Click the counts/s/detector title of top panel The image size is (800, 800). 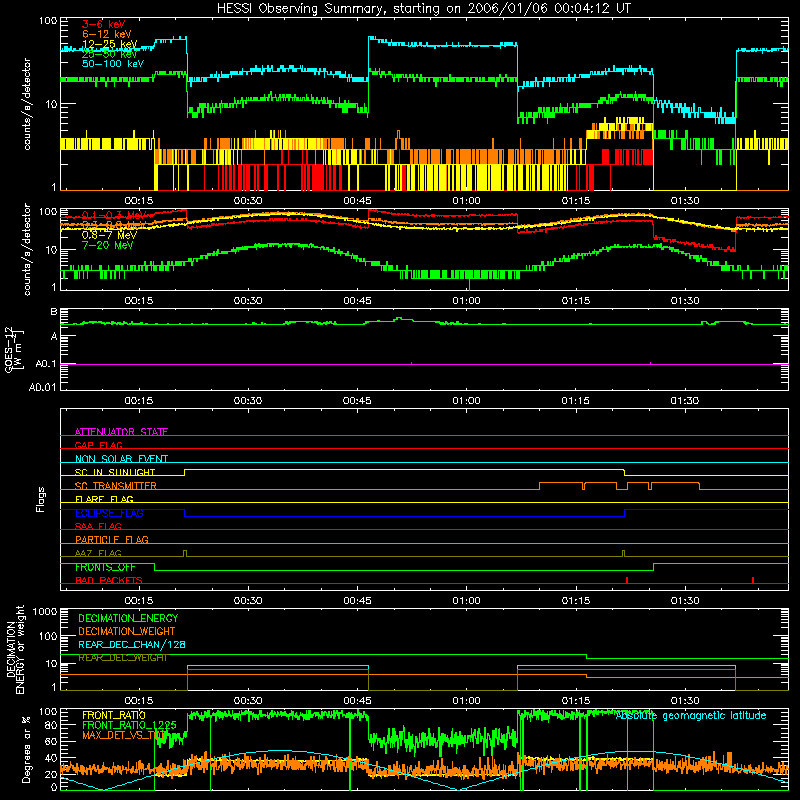pyautogui.click(x=27, y=104)
